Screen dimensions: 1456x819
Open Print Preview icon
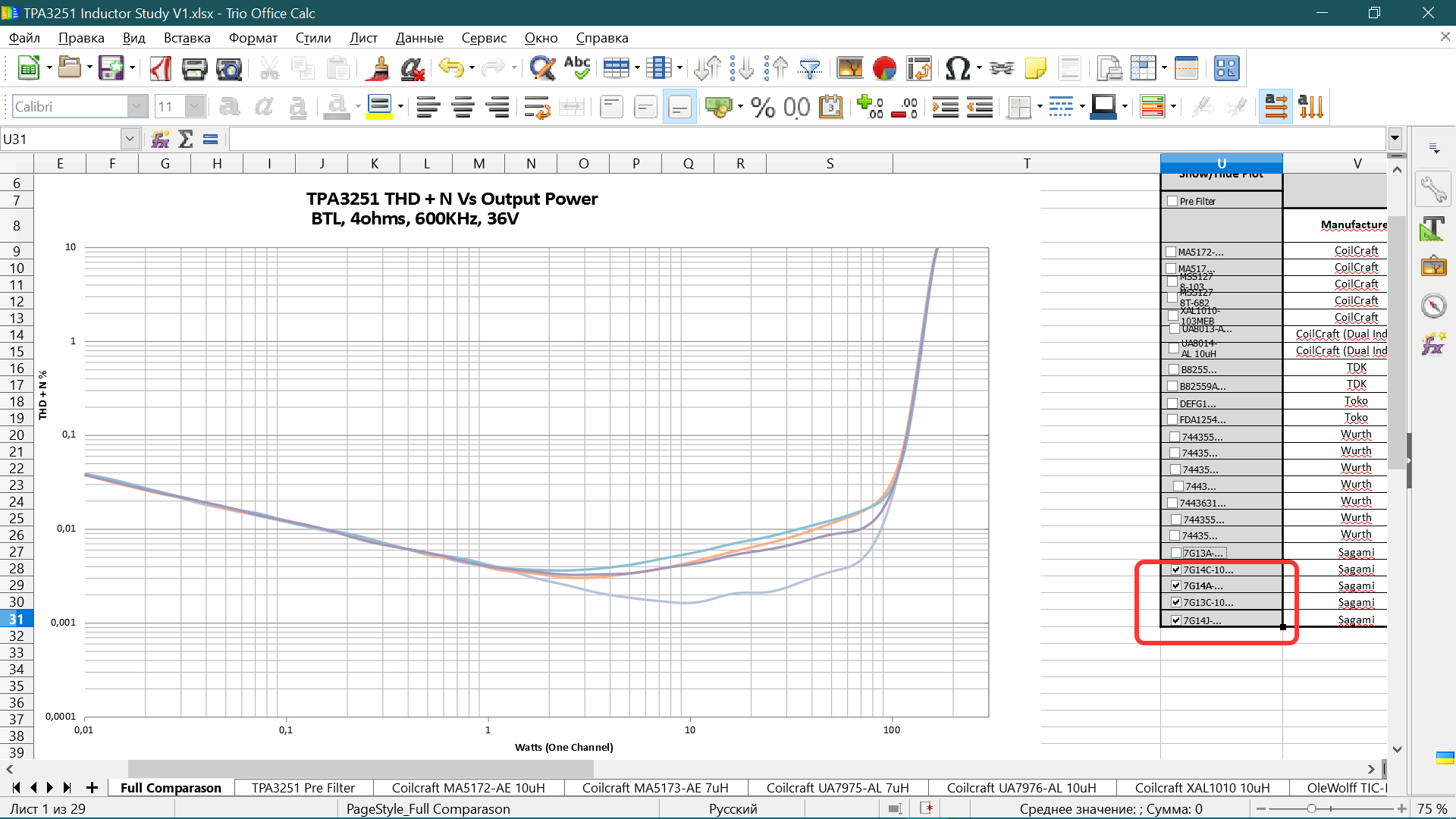(x=228, y=68)
